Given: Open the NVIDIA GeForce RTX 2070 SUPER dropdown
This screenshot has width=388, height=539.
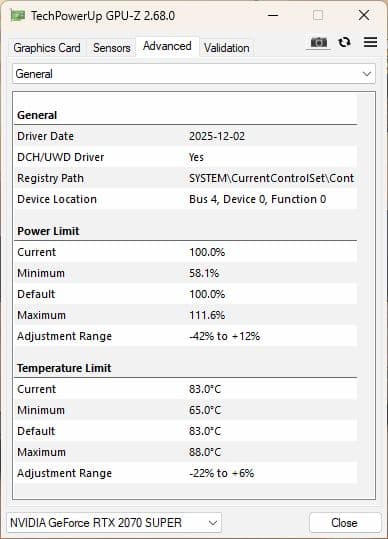Looking at the screenshot, I should pos(114,523).
